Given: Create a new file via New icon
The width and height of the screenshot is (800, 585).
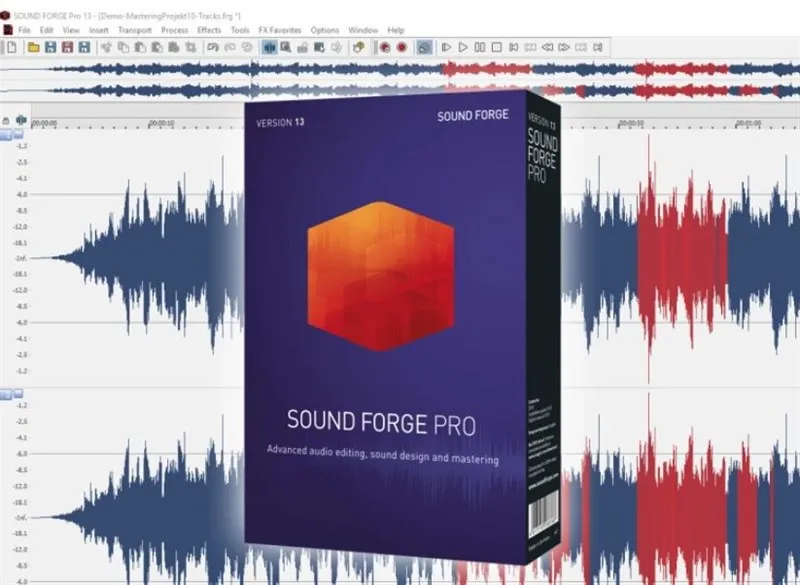Looking at the screenshot, I should pyautogui.click(x=11, y=46).
